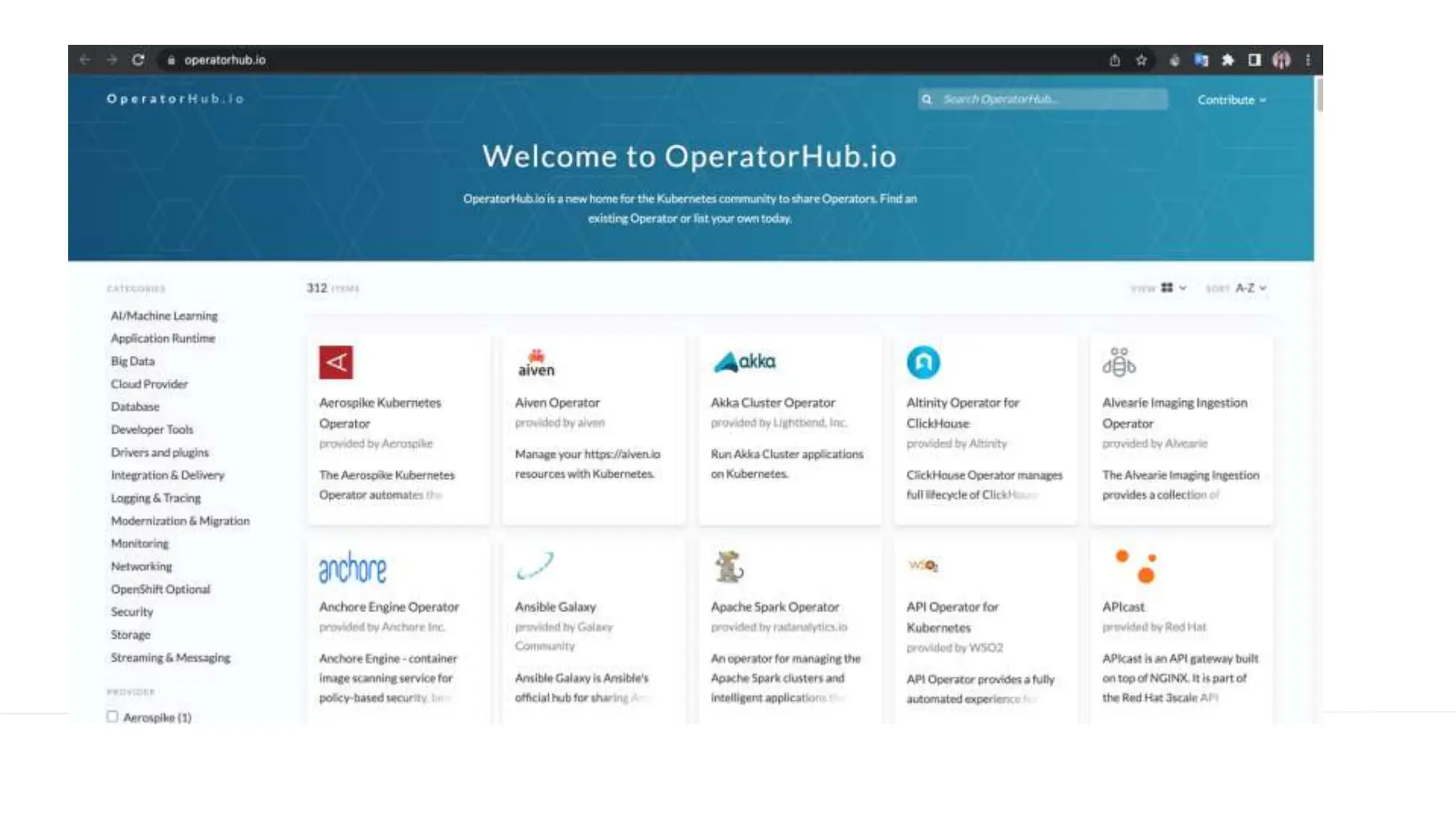The image size is (1456, 819).
Task: Expand the Contribute dropdown menu
Action: [x=1231, y=100]
